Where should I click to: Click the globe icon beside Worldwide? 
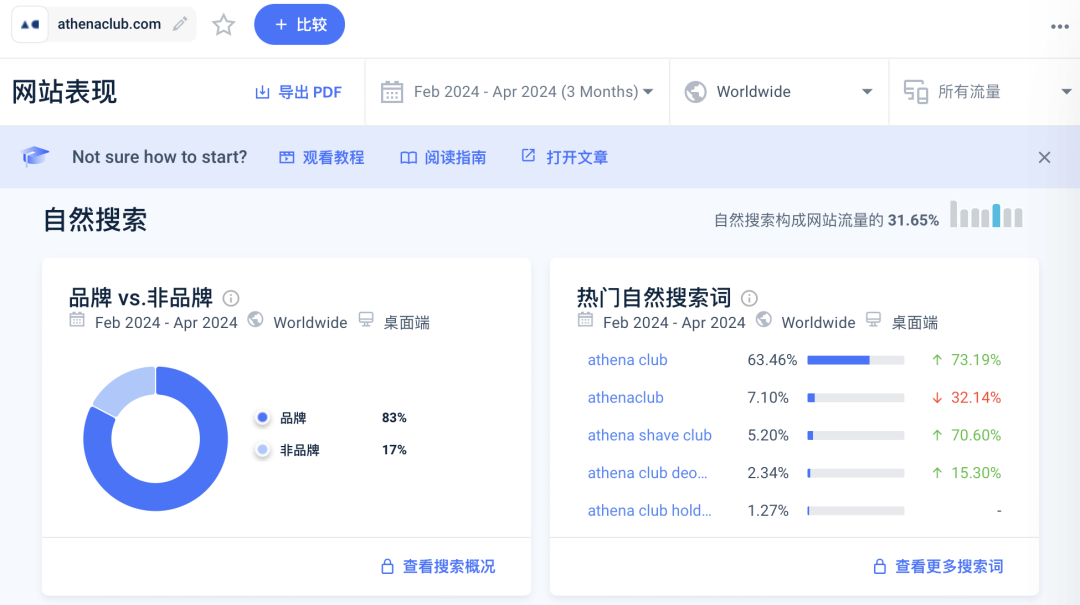tap(694, 91)
